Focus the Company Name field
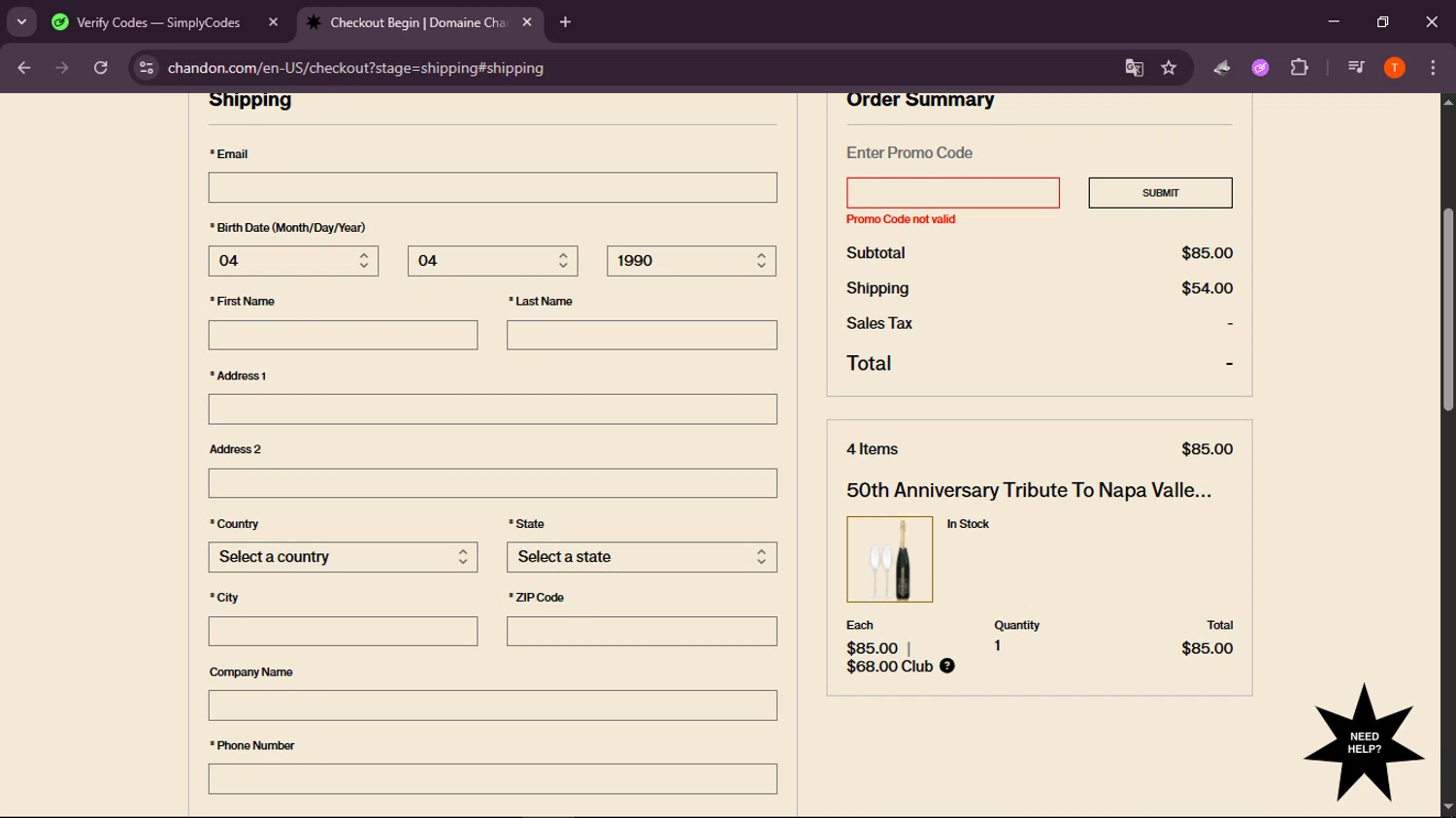The image size is (1456, 818). 492,705
